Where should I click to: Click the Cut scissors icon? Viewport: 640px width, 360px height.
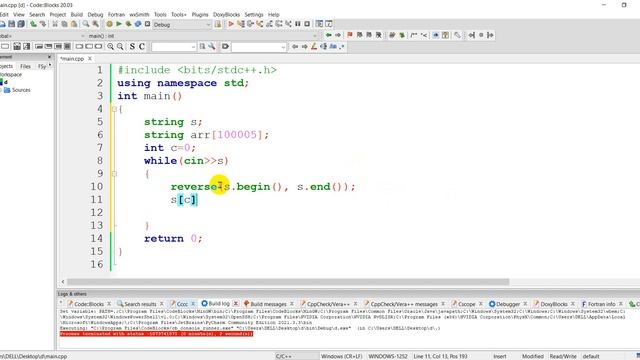click(x=55, y=24)
